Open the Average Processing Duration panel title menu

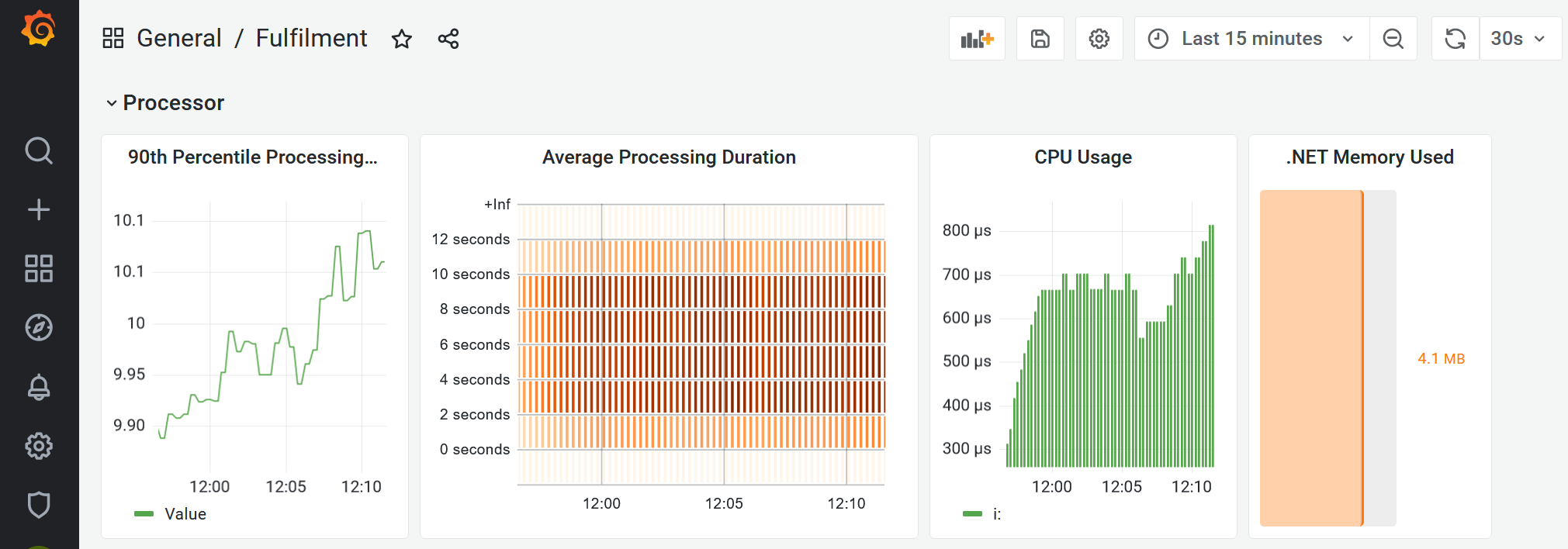click(669, 157)
